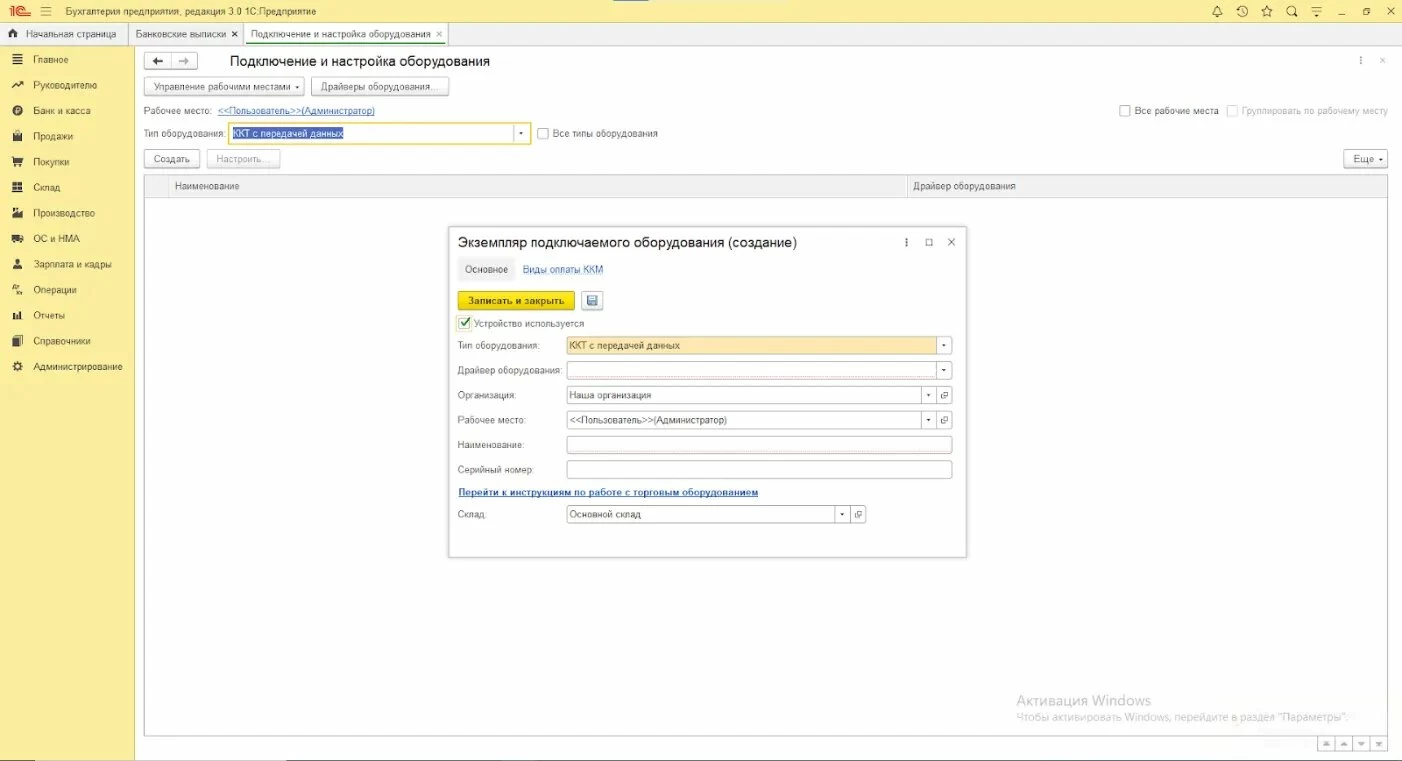Open the Банковские выписки tab
1402x761 pixels.
[x=181, y=34]
